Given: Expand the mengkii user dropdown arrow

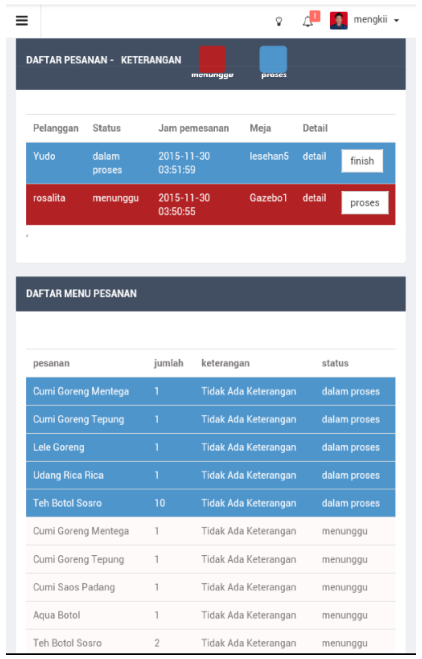Looking at the screenshot, I should 396,21.
